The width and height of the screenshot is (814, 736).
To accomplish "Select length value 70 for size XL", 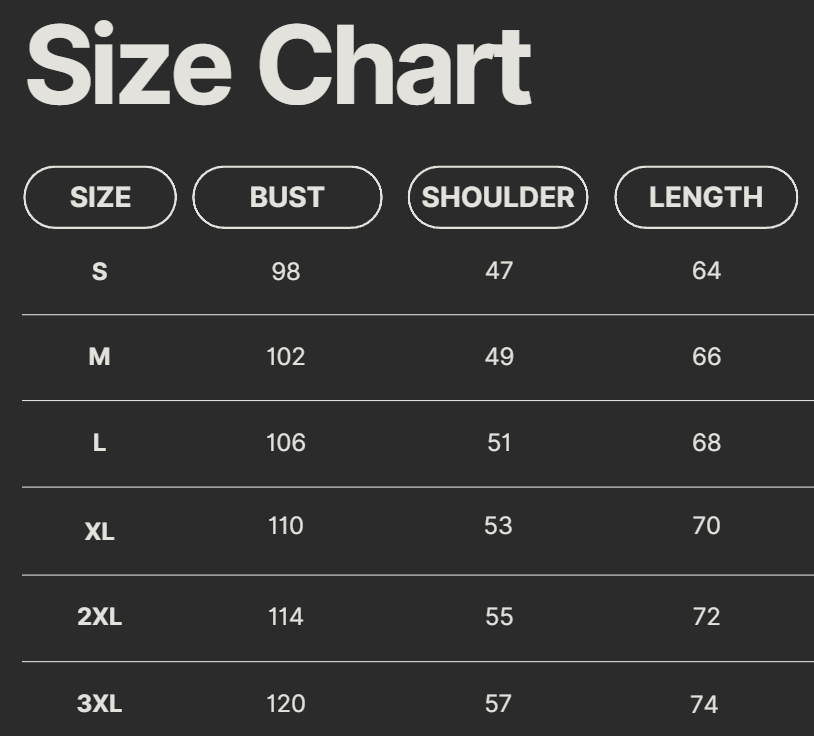I will pos(706,526).
